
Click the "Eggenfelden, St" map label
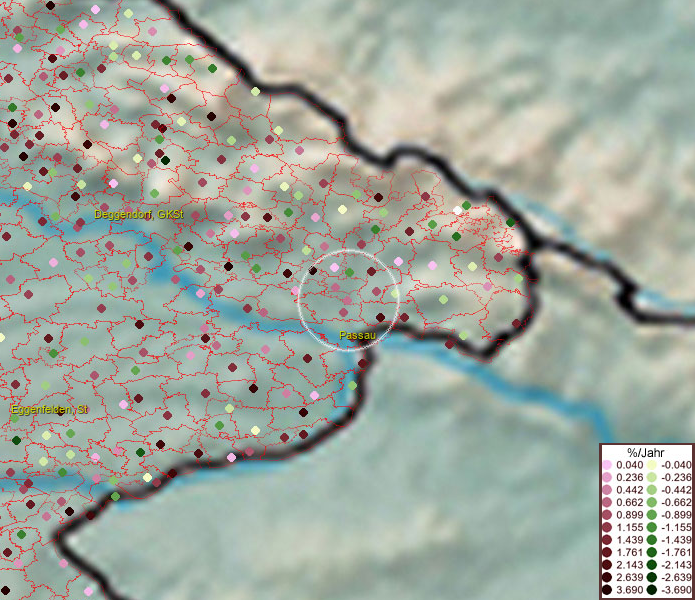[49, 409]
